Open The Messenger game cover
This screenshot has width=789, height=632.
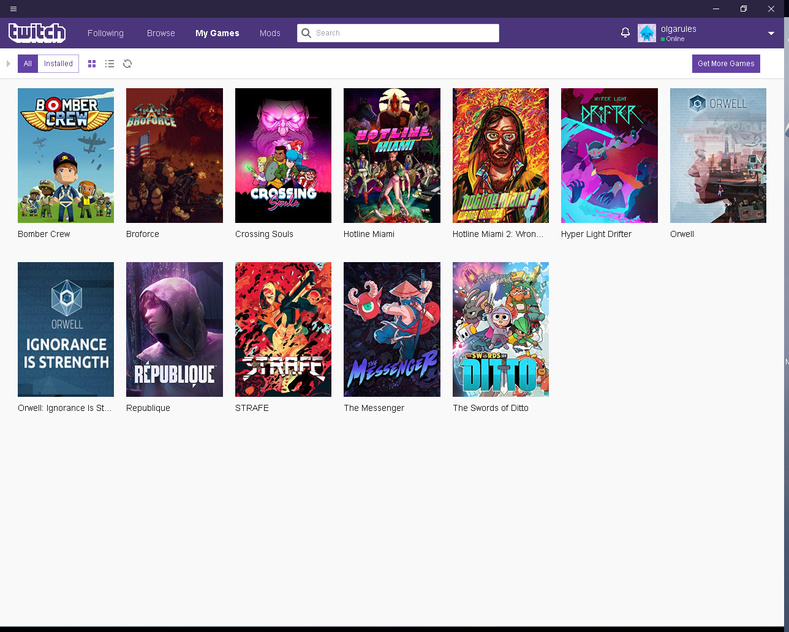392,329
